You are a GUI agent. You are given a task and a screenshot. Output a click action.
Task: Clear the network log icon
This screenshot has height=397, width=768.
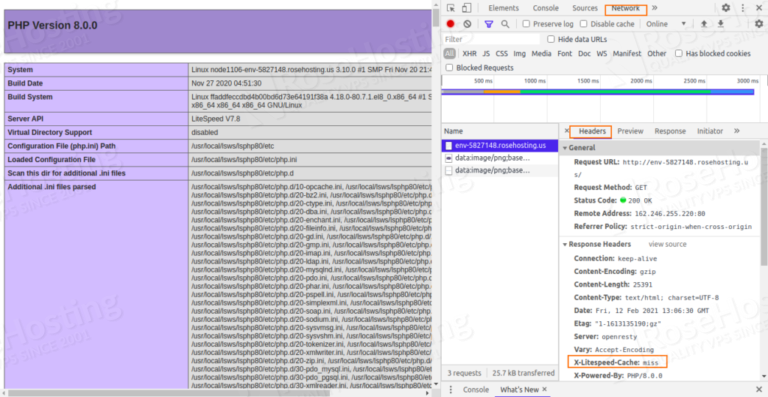pyautogui.click(x=467, y=24)
